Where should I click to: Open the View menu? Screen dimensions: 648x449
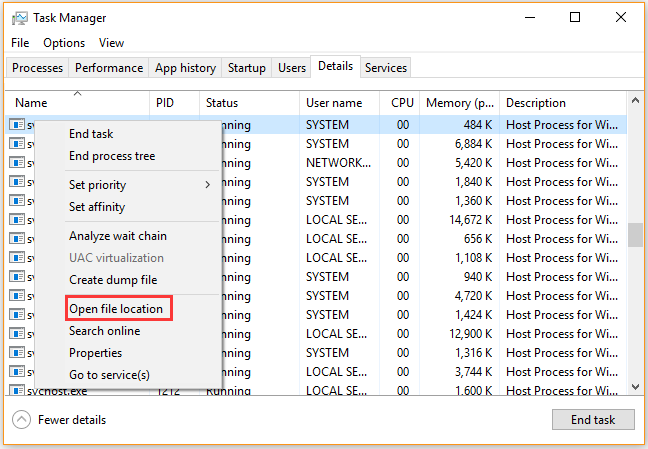point(111,43)
